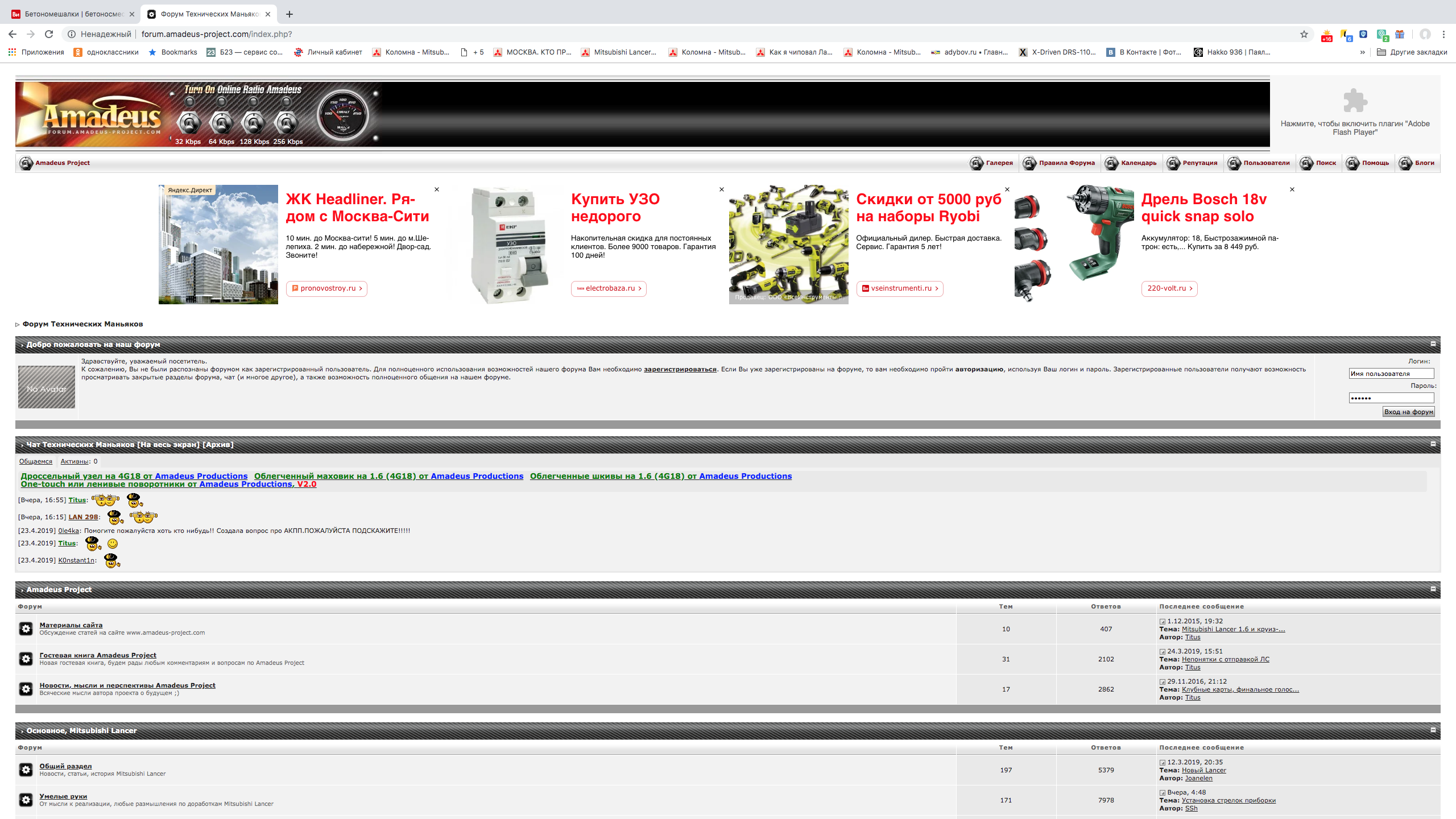Open the Hakko 936 bookmark
The height and width of the screenshot is (819, 1456).
coord(1232,52)
